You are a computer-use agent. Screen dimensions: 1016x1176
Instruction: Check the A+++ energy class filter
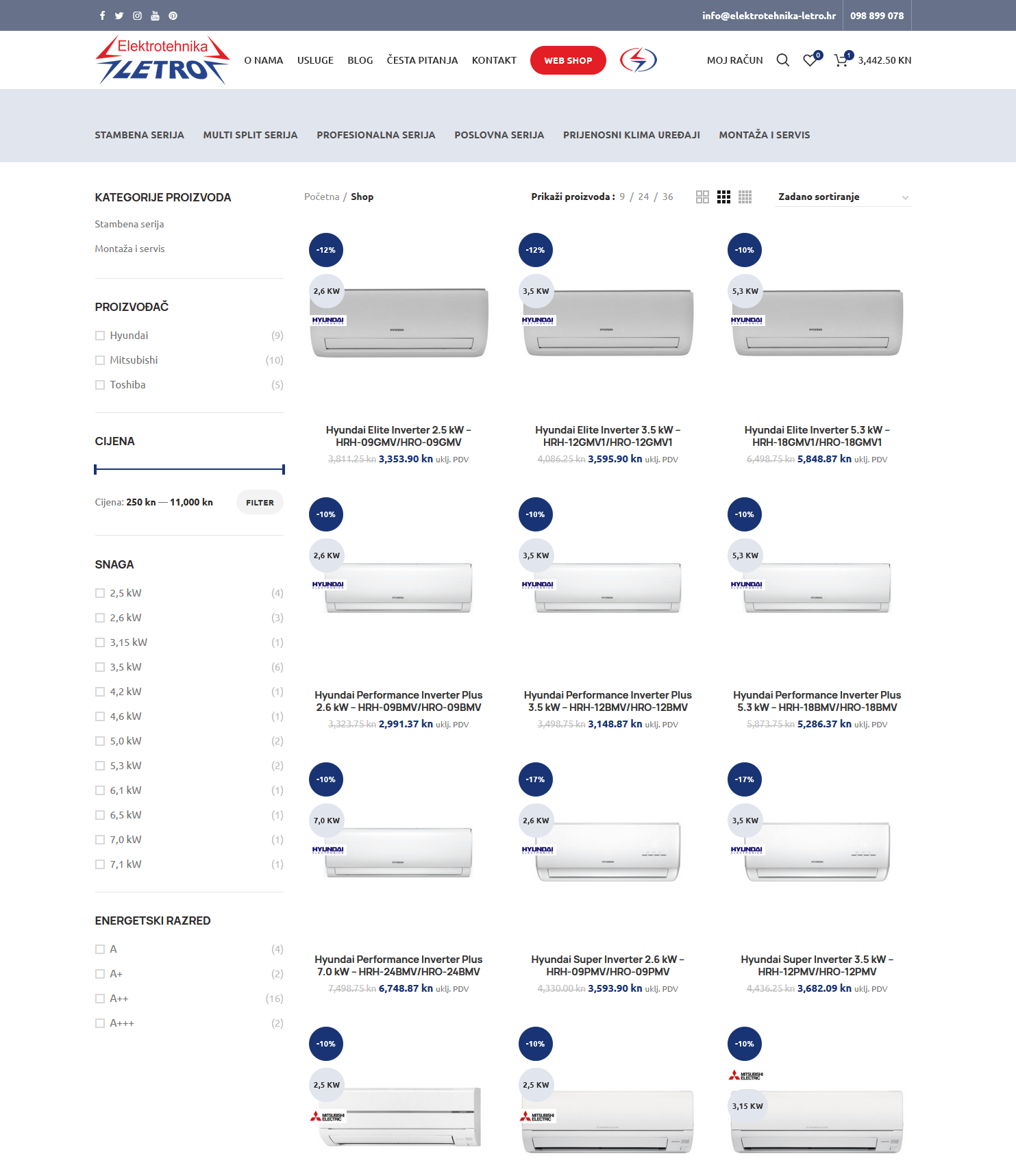point(100,1023)
